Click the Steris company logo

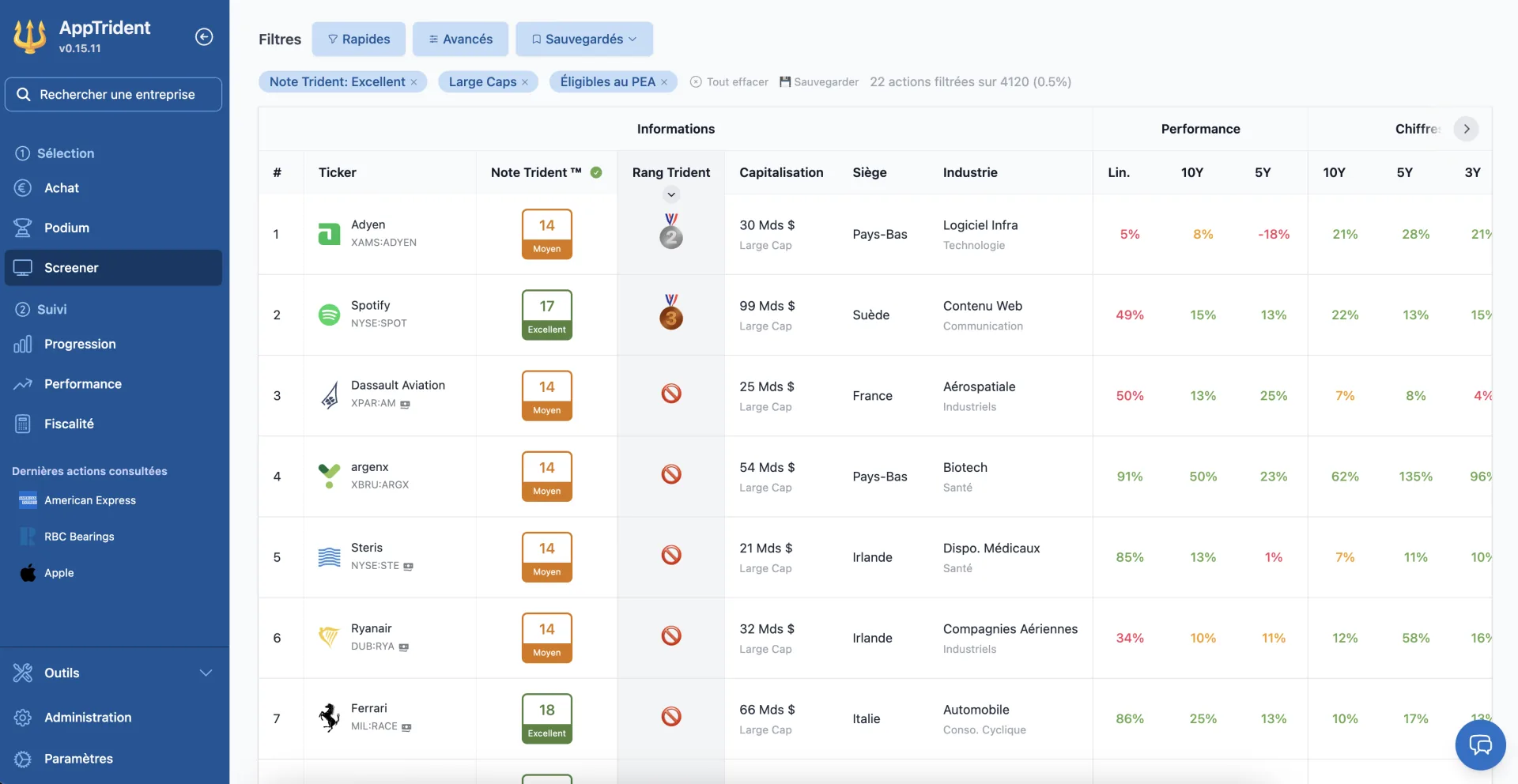click(329, 557)
